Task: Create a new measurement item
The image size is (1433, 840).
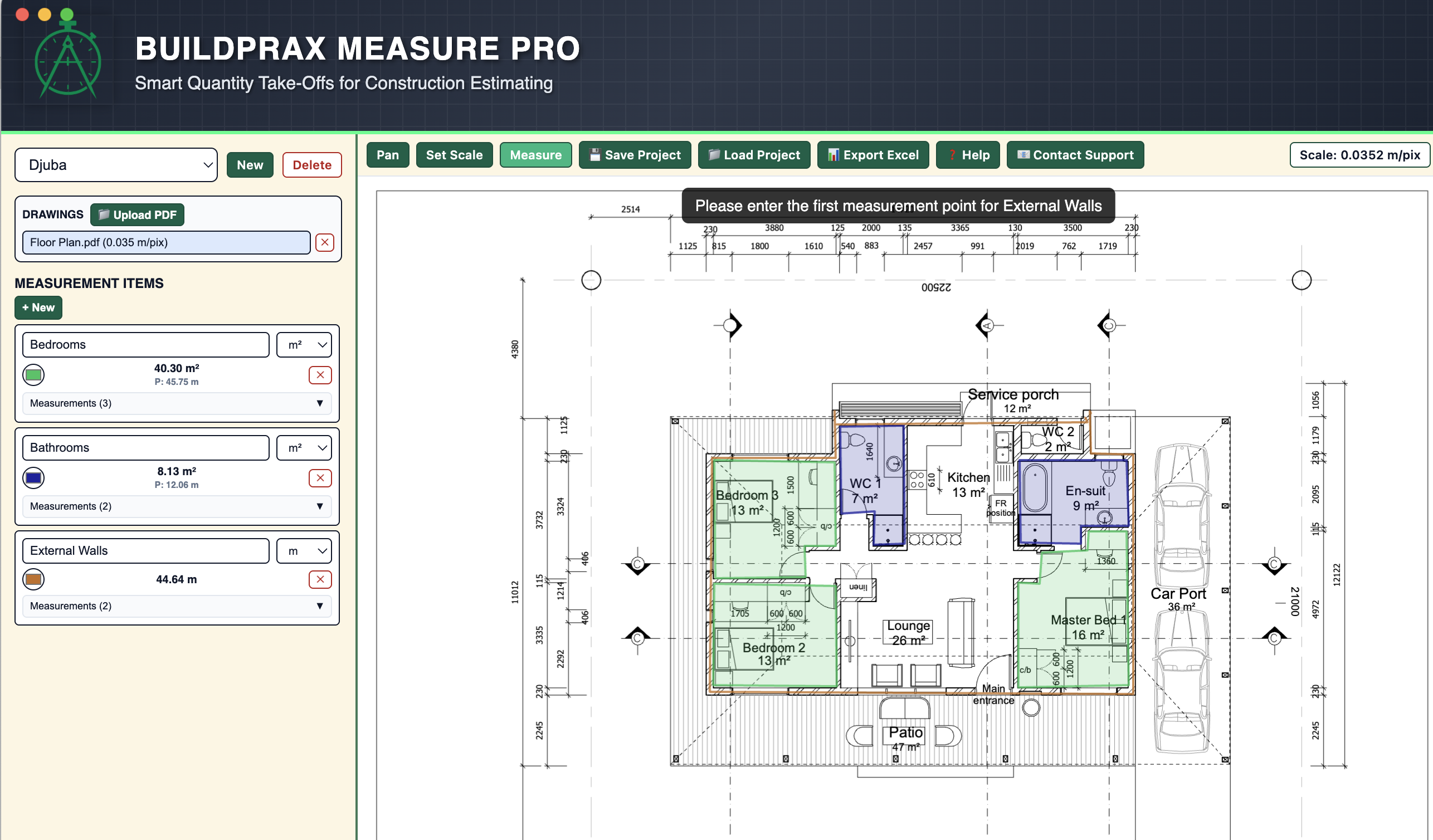Action: pyautogui.click(x=37, y=307)
